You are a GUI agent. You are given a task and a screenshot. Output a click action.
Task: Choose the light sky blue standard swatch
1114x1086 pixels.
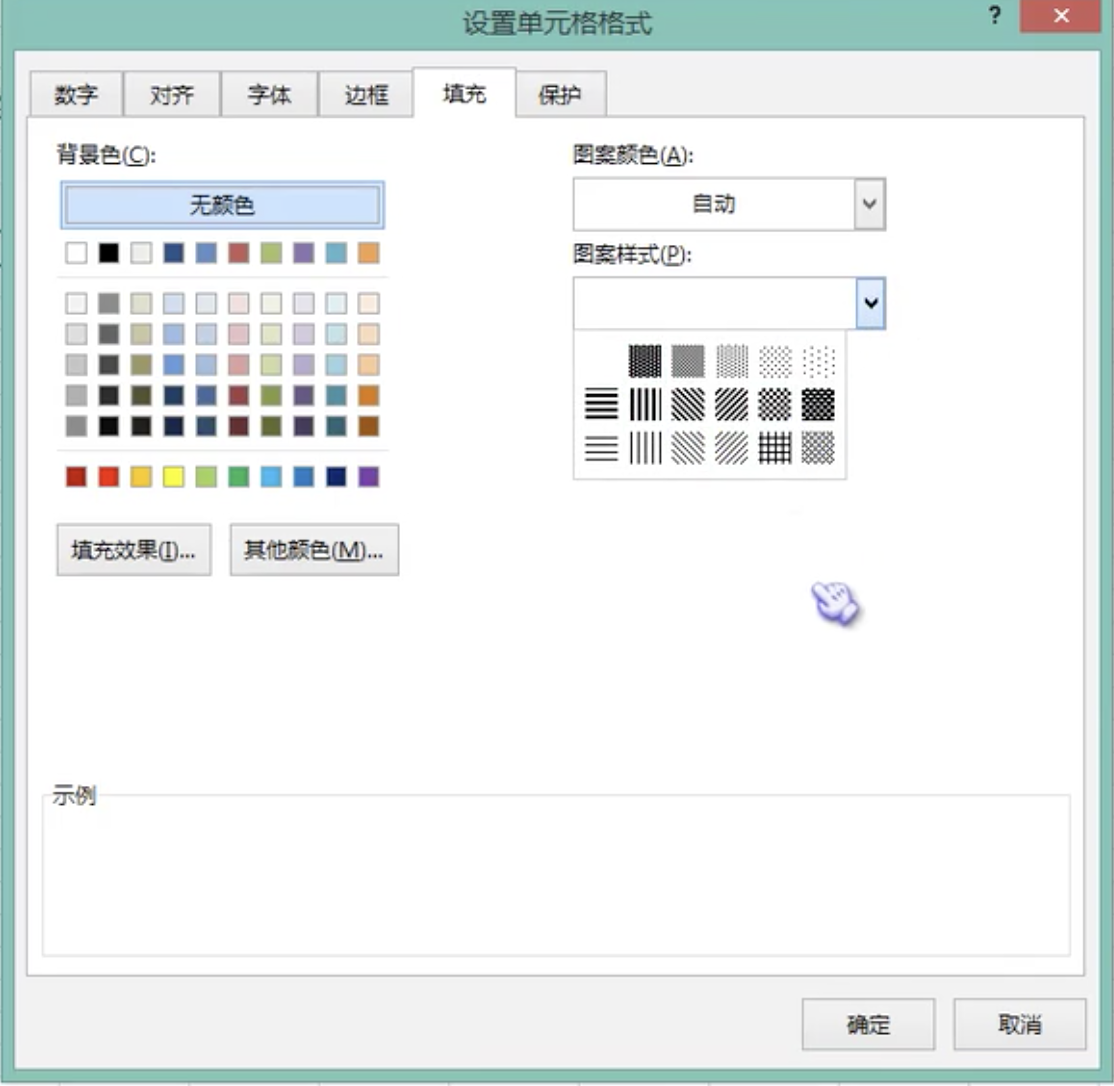point(271,477)
